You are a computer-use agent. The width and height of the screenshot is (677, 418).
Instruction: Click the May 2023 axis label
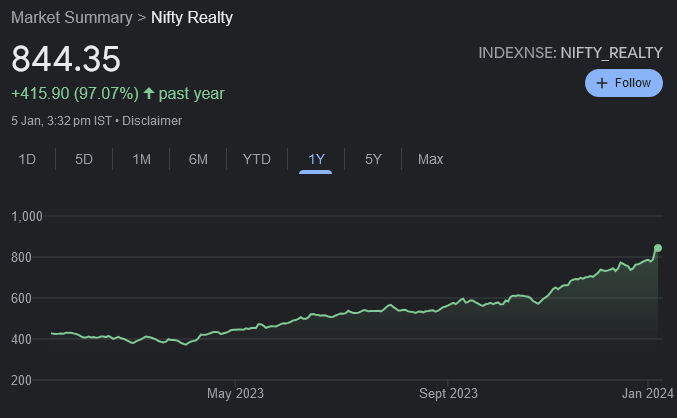coord(235,393)
